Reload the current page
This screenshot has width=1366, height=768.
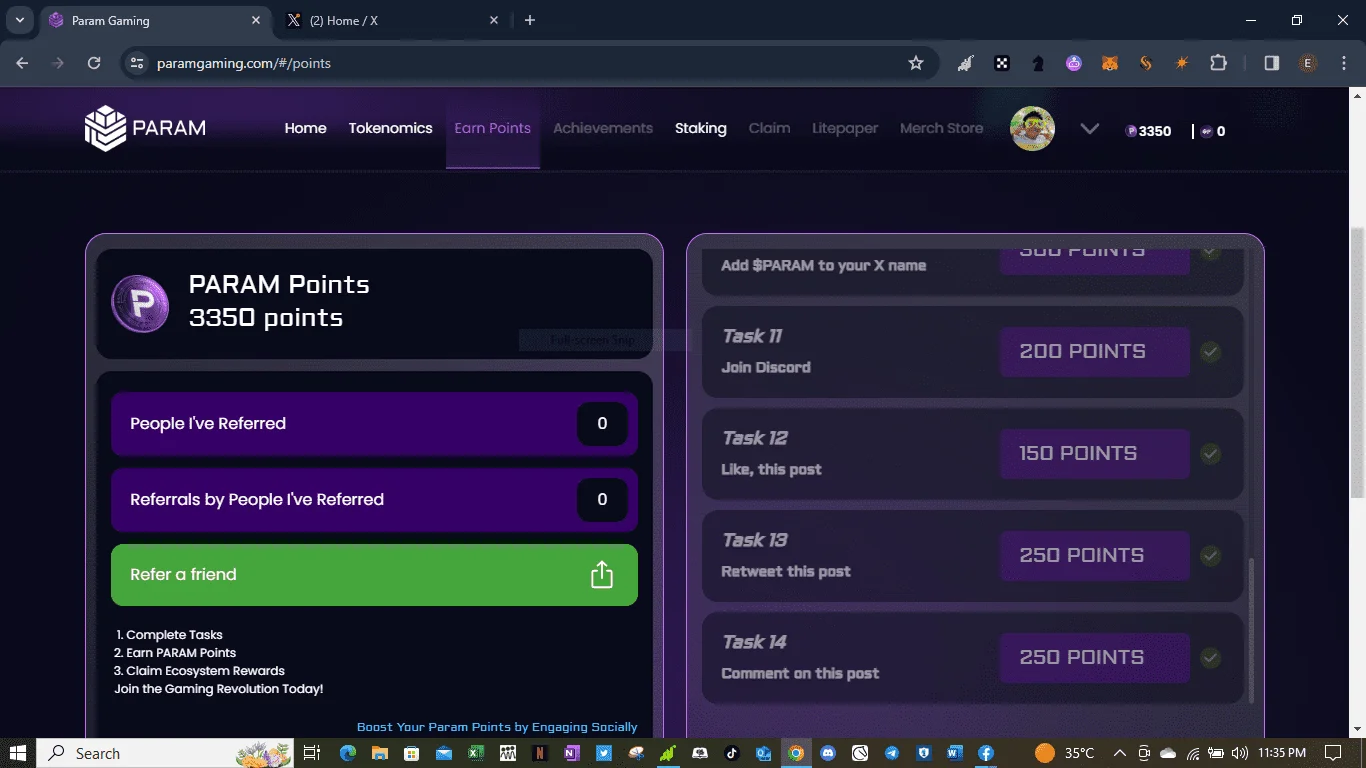tap(94, 63)
